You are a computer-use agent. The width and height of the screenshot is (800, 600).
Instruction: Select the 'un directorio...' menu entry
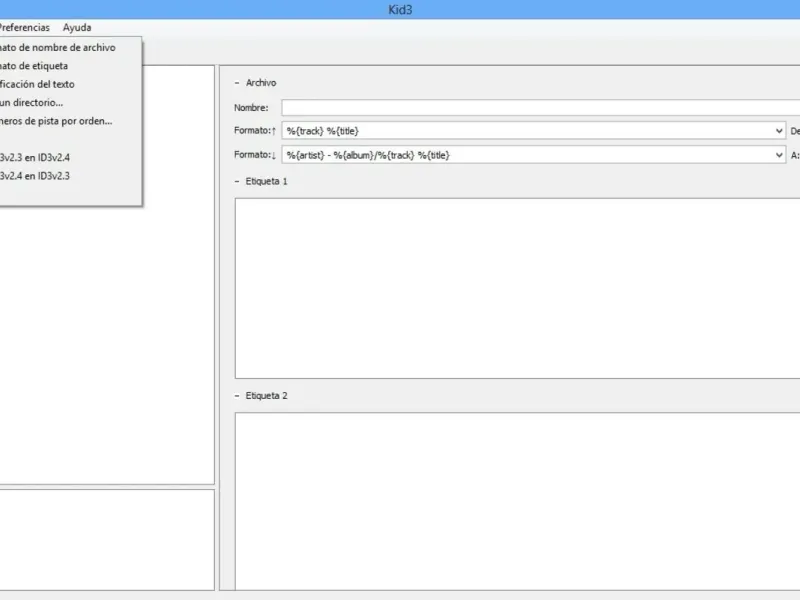(70, 103)
